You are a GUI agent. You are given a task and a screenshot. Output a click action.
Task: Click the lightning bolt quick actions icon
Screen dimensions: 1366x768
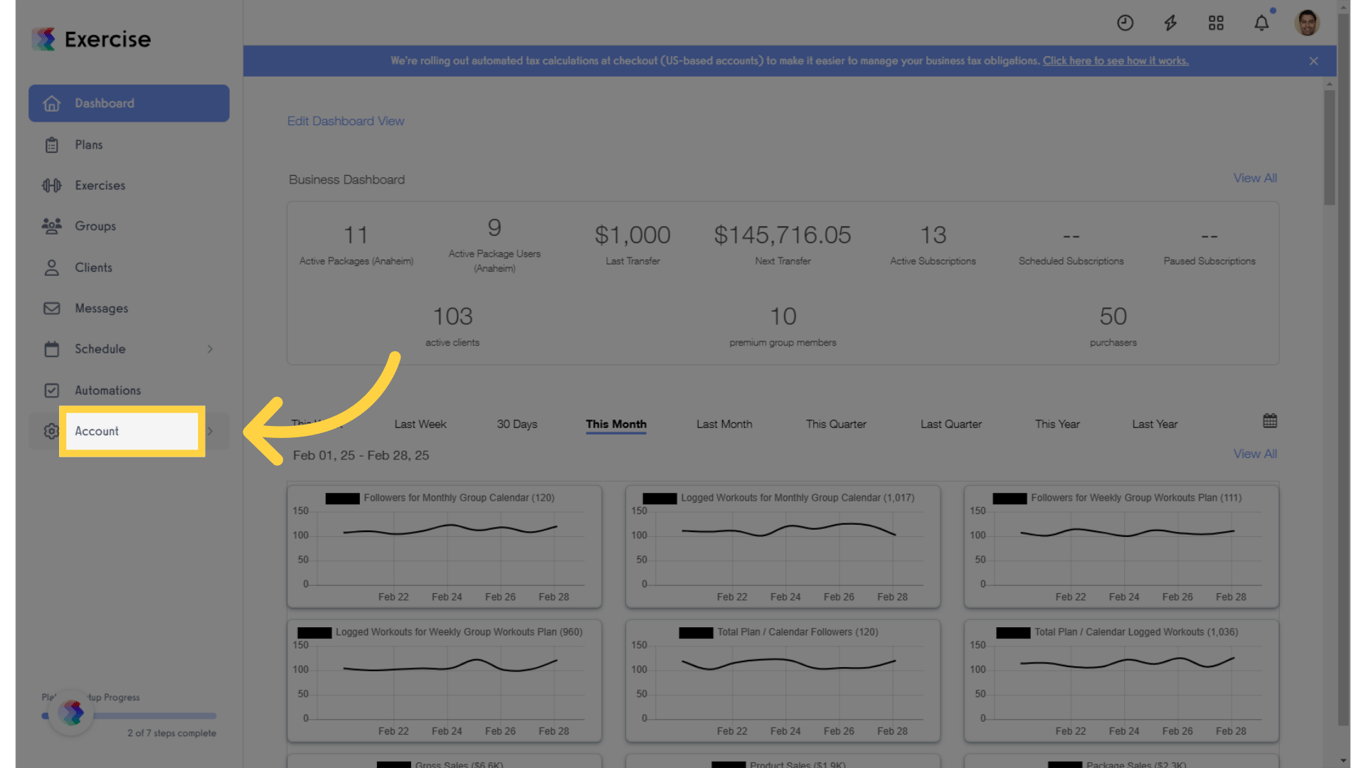point(1170,23)
